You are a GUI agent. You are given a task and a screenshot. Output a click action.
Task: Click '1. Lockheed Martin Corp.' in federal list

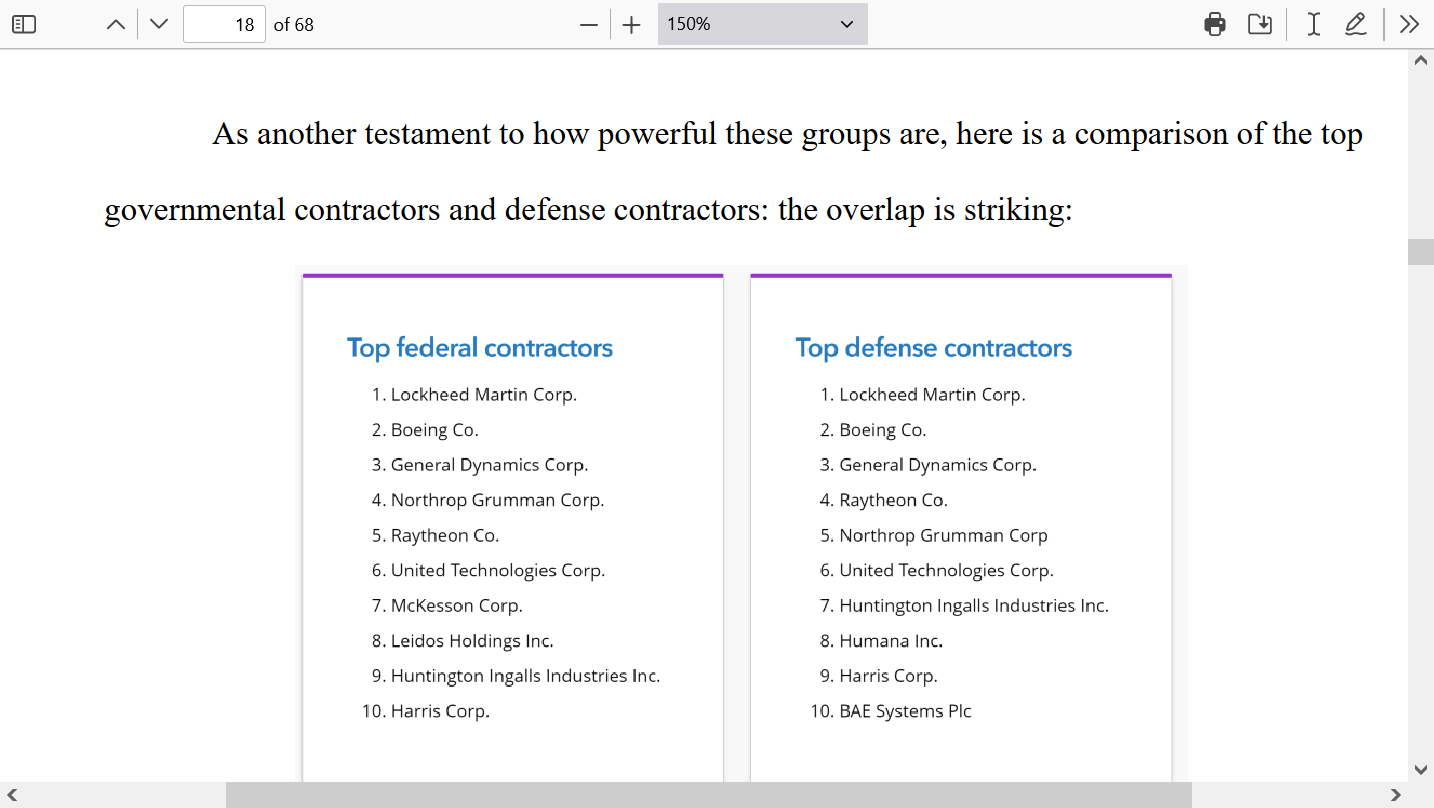click(x=474, y=395)
